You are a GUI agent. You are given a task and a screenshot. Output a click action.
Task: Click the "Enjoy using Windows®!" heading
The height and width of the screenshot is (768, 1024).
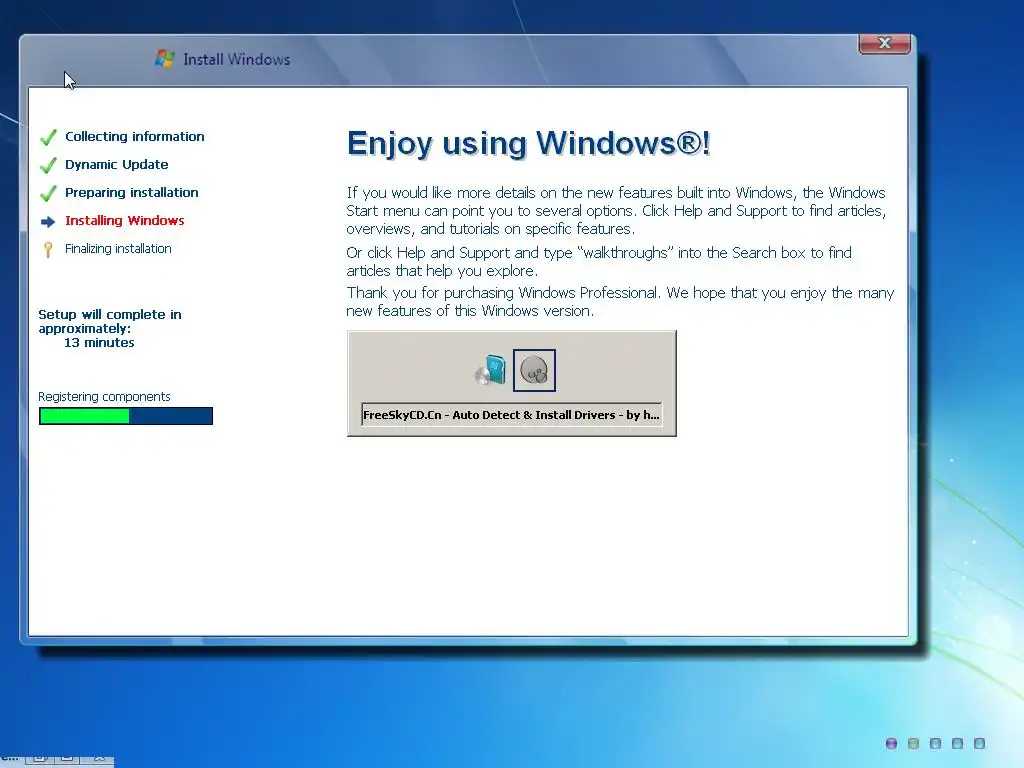pyautogui.click(x=528, y=144)
